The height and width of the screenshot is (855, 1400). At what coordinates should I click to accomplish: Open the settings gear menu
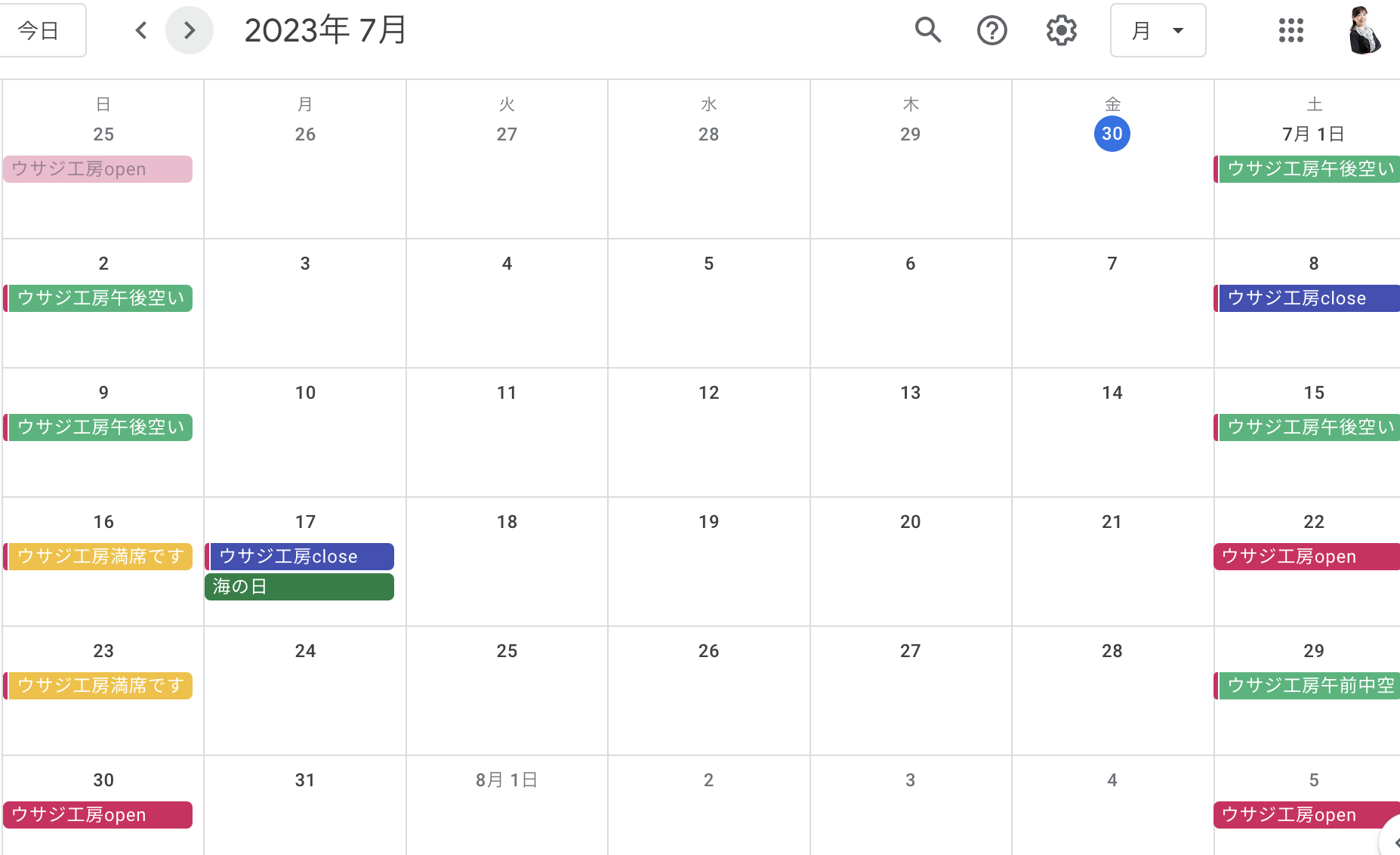pyautogui.click(x=1061, y=30)
